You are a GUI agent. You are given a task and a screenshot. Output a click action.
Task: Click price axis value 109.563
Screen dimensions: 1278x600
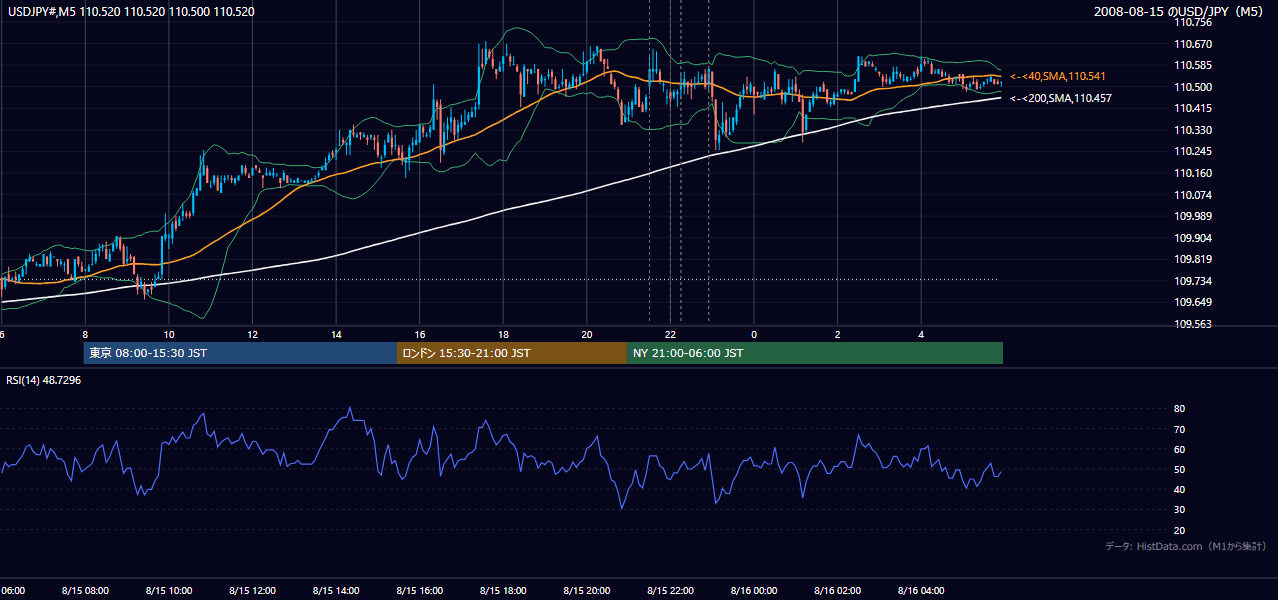1192,324
